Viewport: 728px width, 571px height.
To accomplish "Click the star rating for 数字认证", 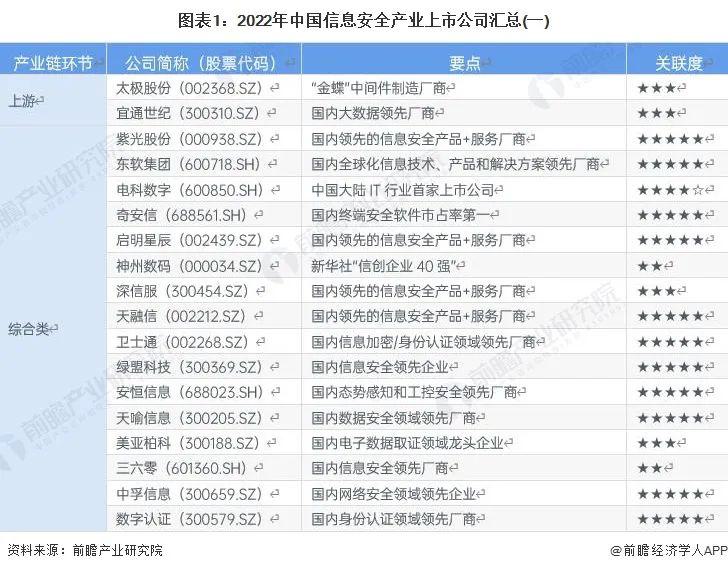I will pos(671,518).
